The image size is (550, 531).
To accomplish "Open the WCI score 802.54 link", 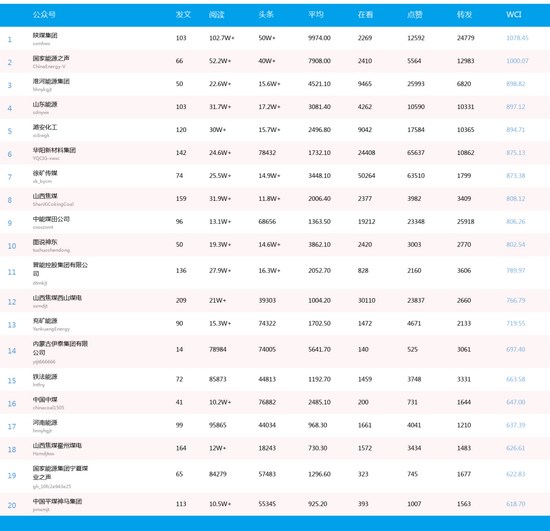I will point(516,244).
